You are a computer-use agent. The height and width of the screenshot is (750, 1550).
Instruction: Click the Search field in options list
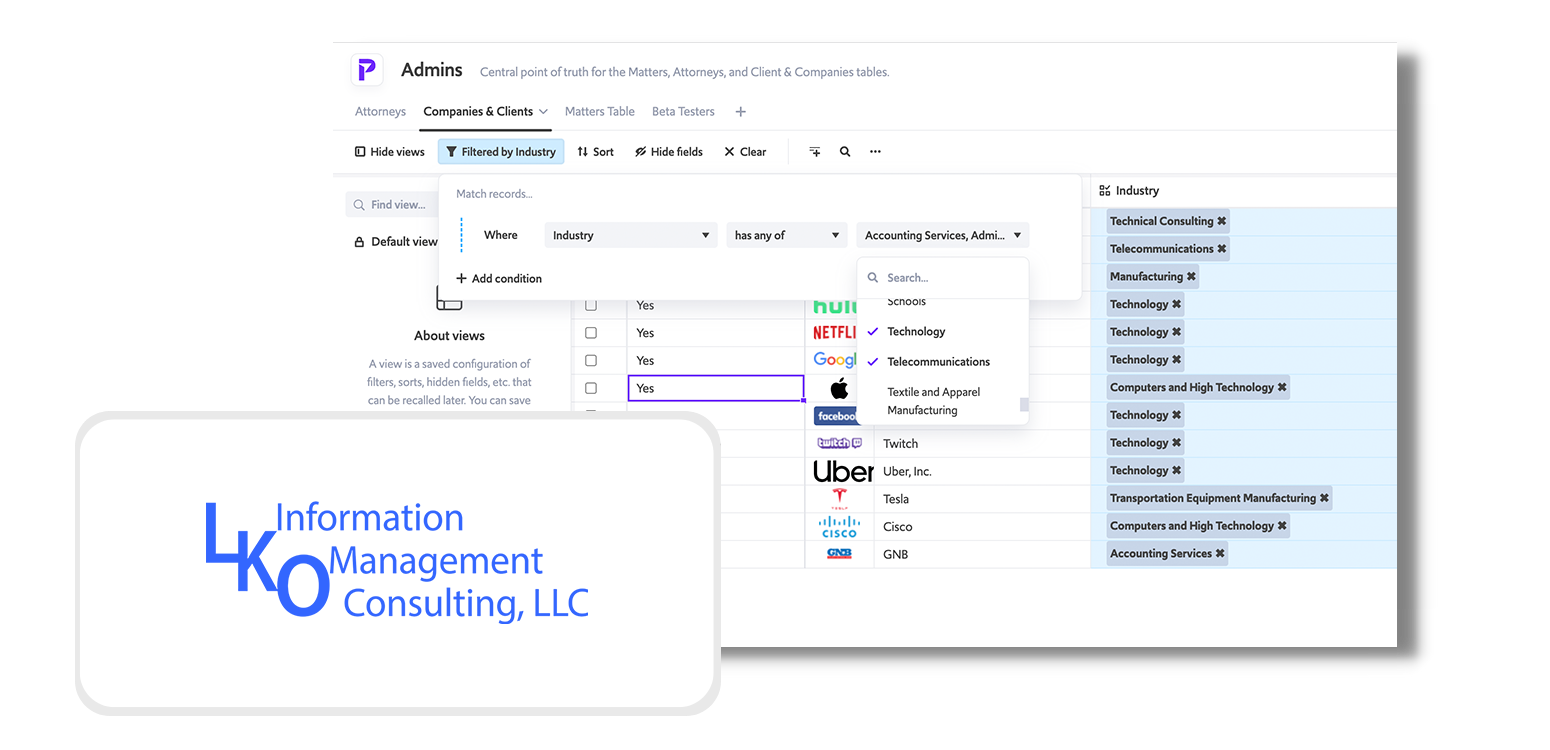tap(943, 278)
